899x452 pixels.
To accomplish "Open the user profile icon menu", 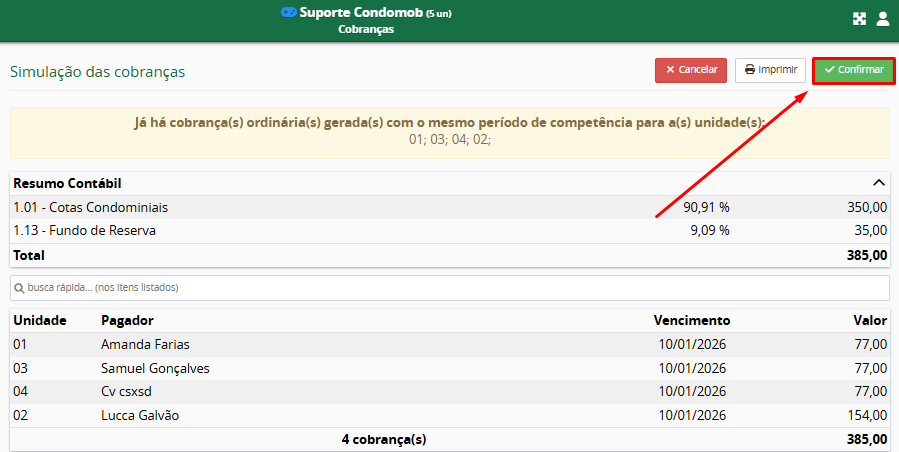I will (882, 19).
